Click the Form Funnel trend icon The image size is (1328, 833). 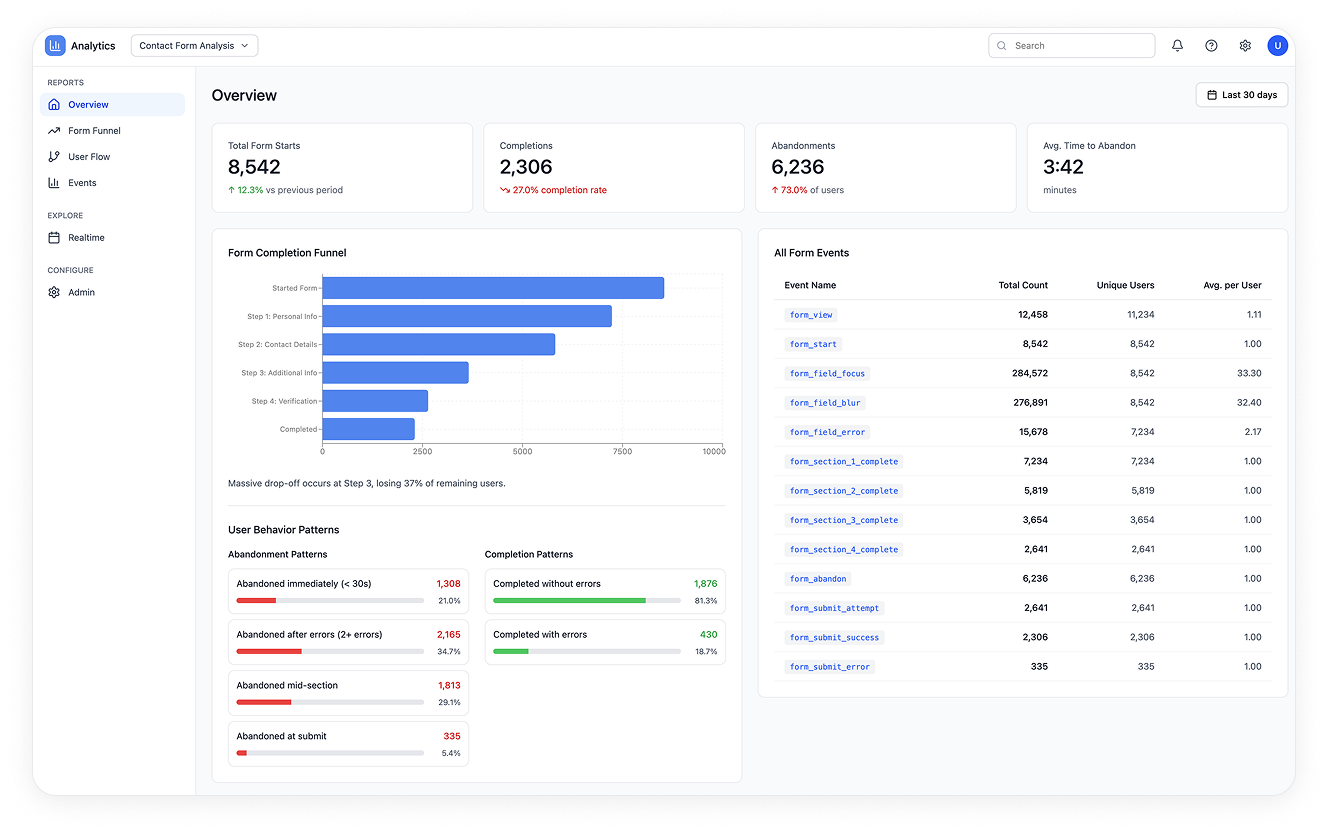54,131
